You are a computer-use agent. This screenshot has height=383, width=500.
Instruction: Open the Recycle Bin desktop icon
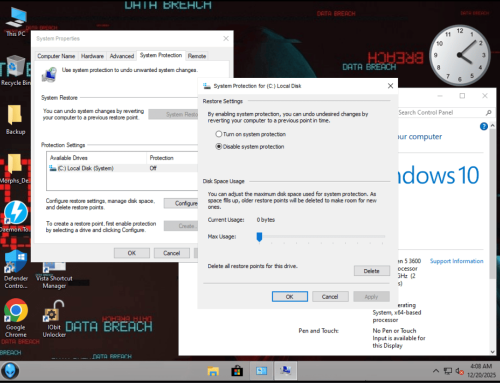pyautogui.click(x=15, y=71)
